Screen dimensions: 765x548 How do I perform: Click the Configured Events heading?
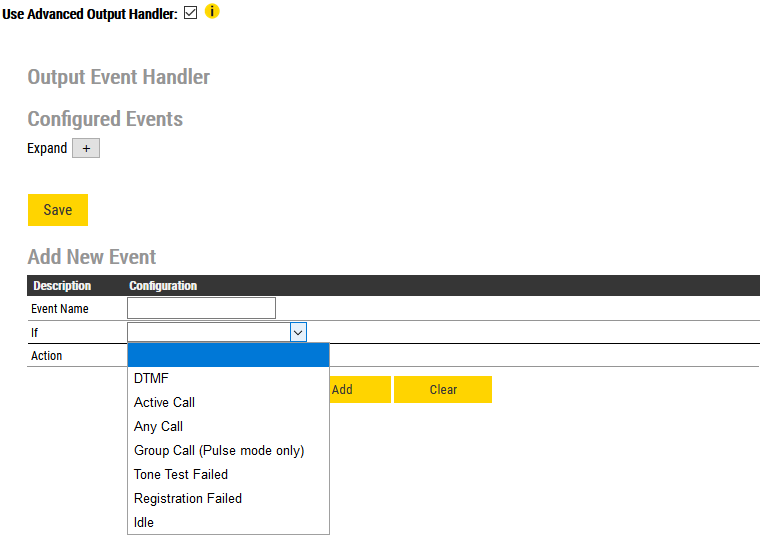pyautogui.click(x=105, y=119)
